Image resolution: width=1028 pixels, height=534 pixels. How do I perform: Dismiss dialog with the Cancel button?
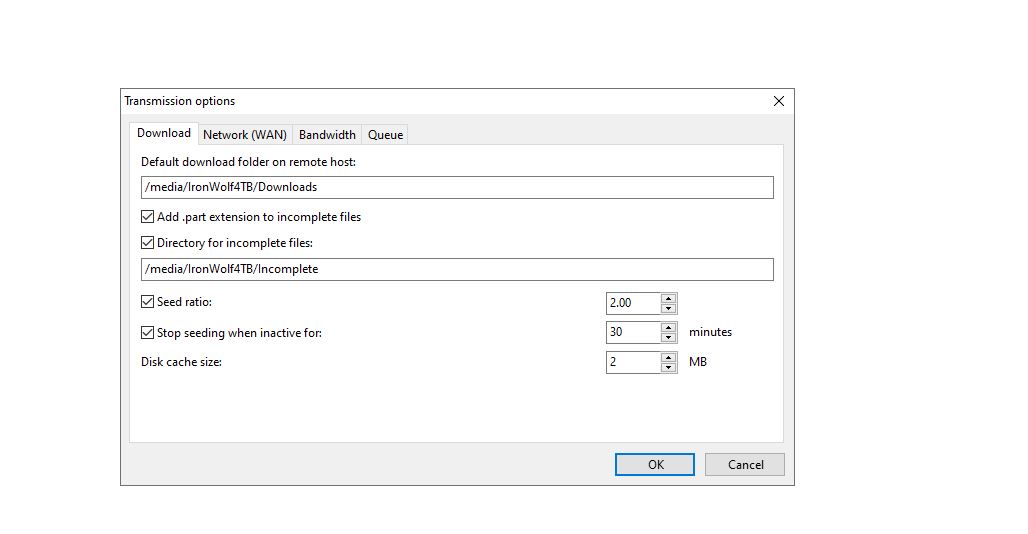(x=745, y=465)
